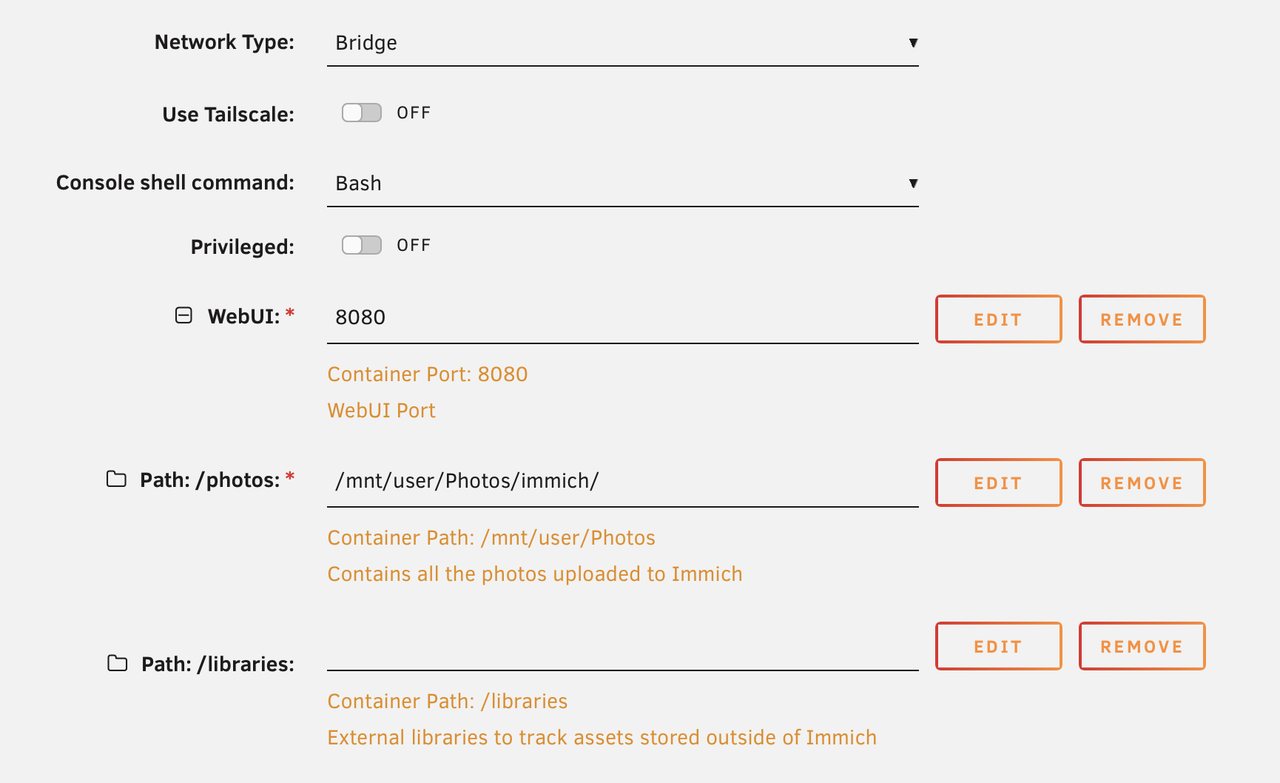Open the Console shell command dropdown
Image resolution: width=1280 pixels, height=783 pixels.
(622, 184)
